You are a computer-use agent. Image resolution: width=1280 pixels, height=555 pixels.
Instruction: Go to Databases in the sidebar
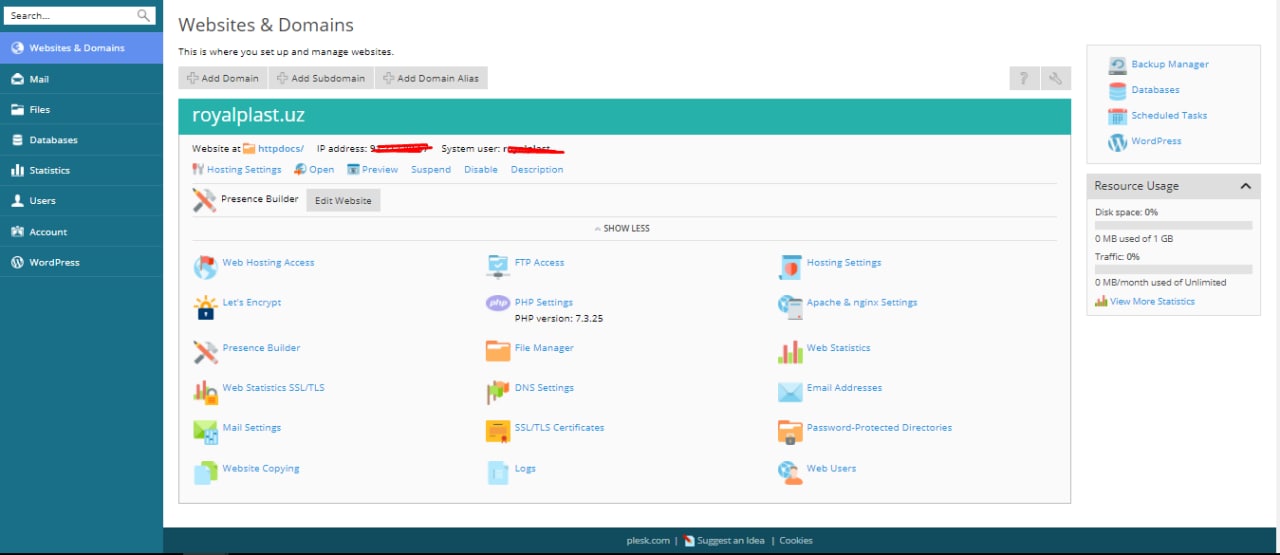[x=81, y=140]
